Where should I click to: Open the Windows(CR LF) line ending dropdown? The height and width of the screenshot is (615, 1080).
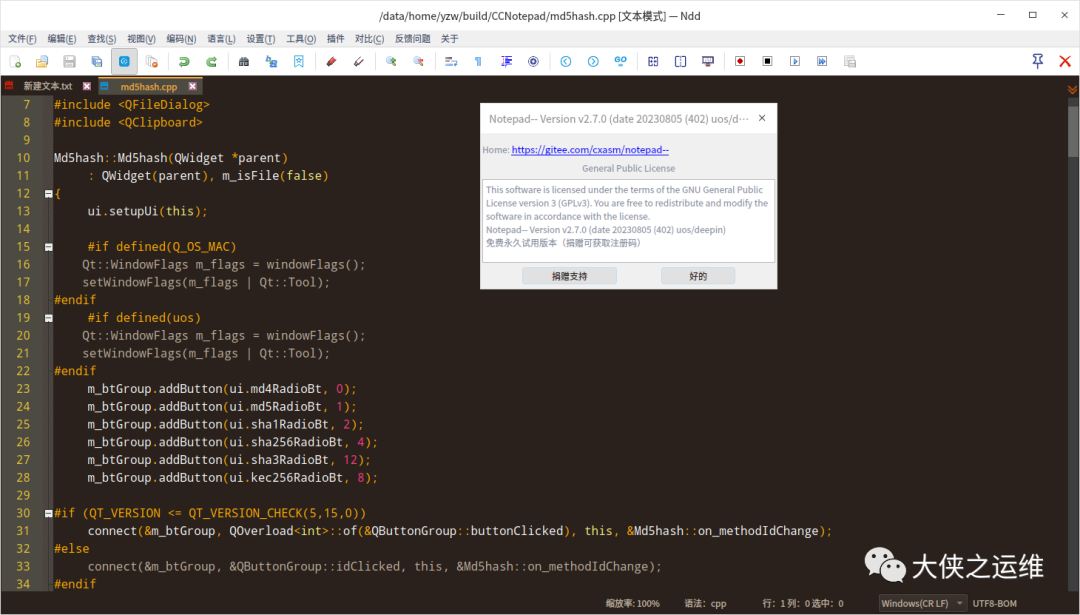click(x=922, y=603)
